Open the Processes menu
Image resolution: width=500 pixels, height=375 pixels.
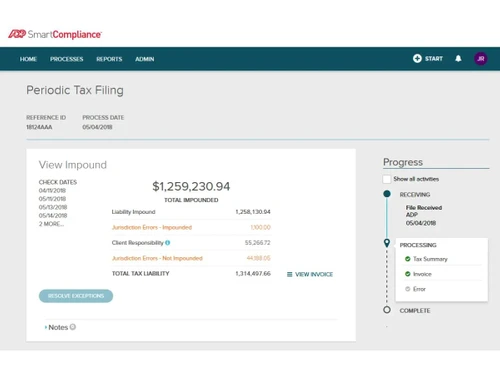pyautogui.click(x=67, y=59)
